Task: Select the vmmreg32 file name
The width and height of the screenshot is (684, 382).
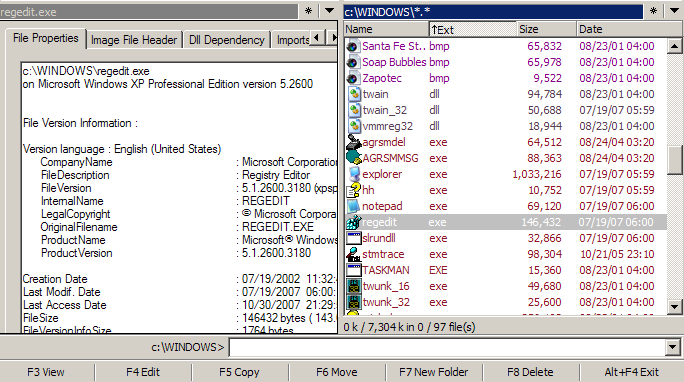Action: (387, 126)
